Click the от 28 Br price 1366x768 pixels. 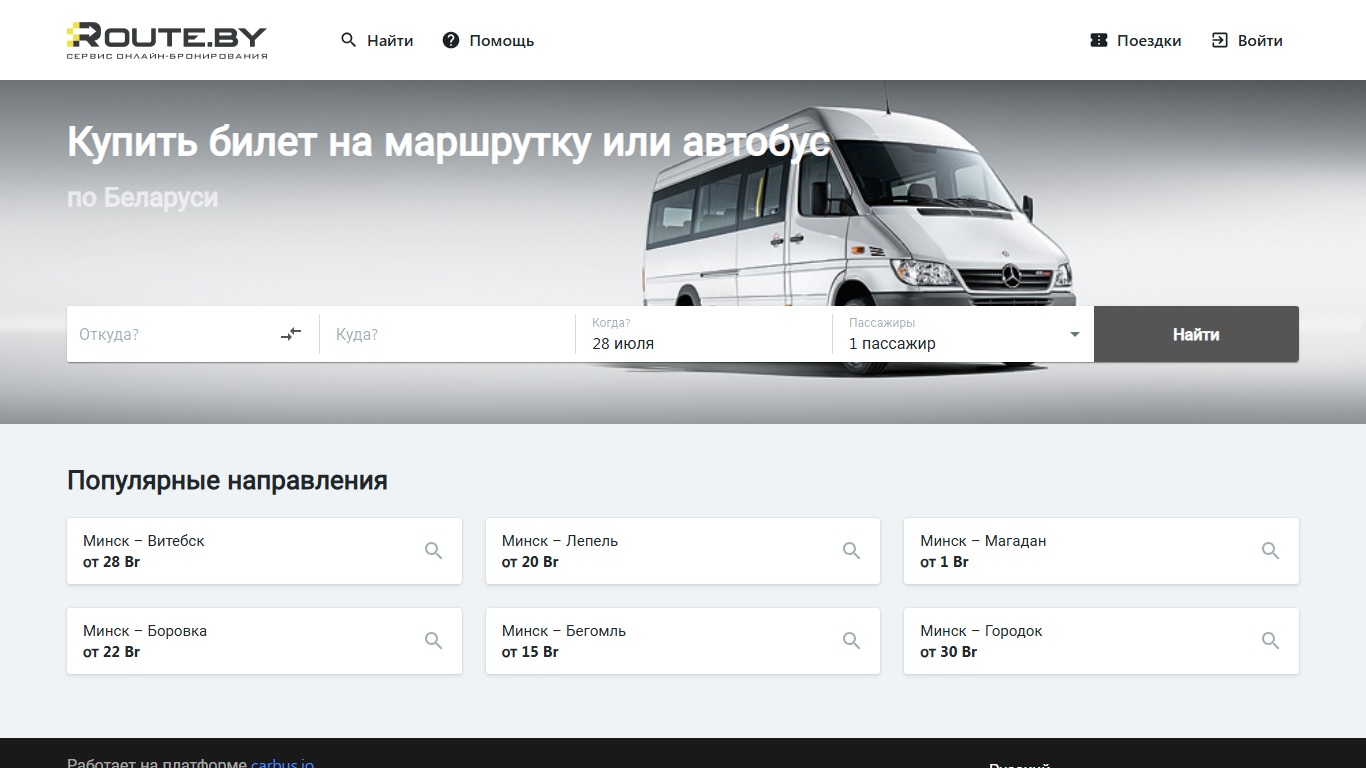coord(112,561)
